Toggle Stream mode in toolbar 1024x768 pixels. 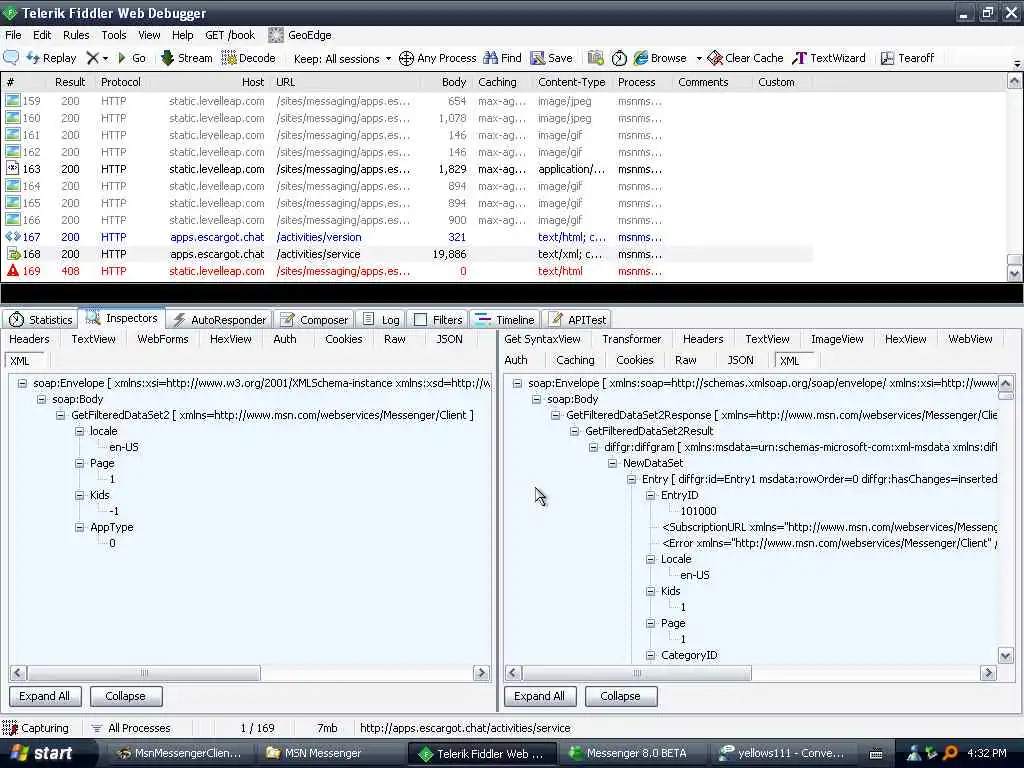187,58
